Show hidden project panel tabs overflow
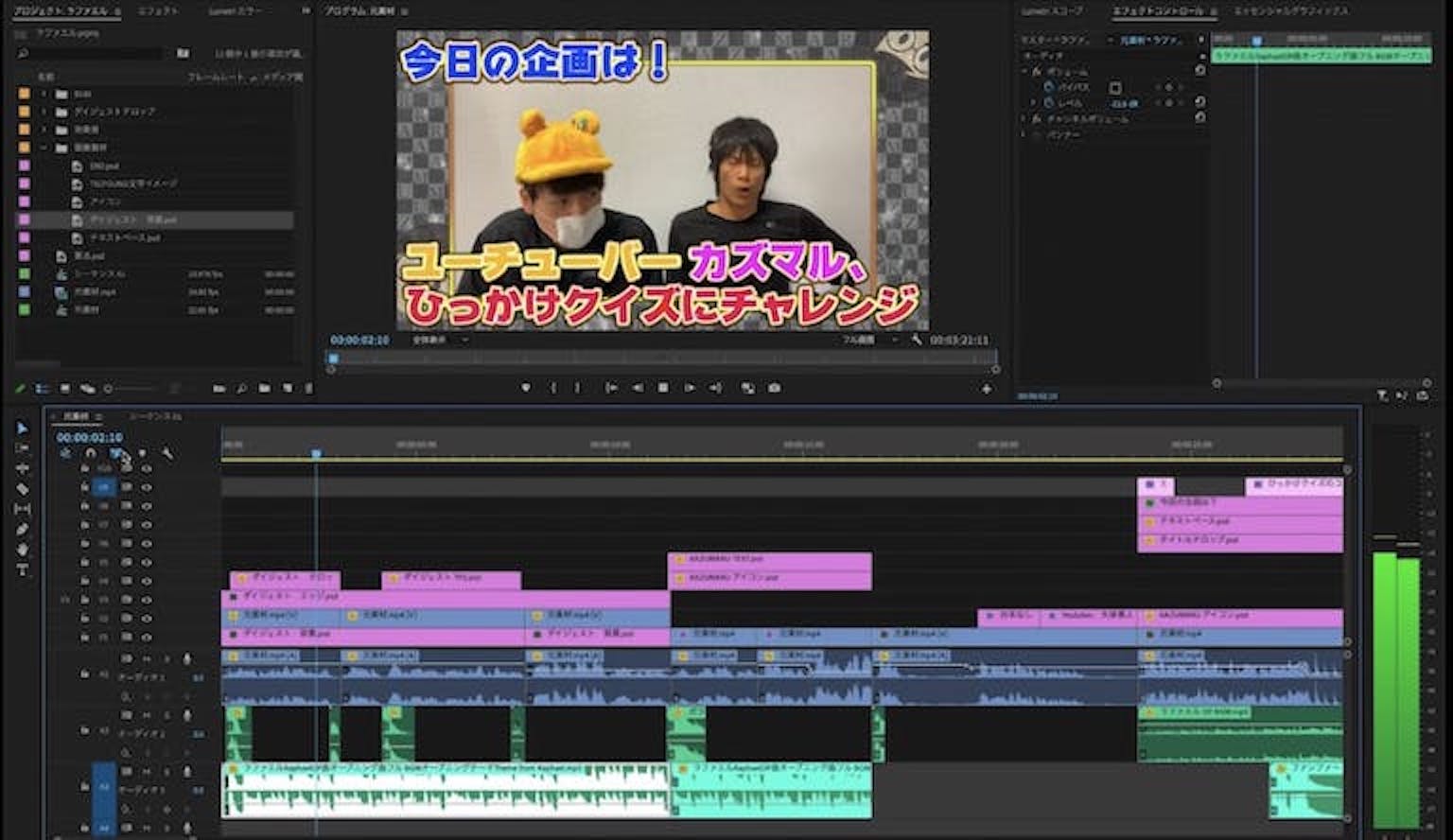The width and height of the screenshot is (1453, 840). pos(306,11)
